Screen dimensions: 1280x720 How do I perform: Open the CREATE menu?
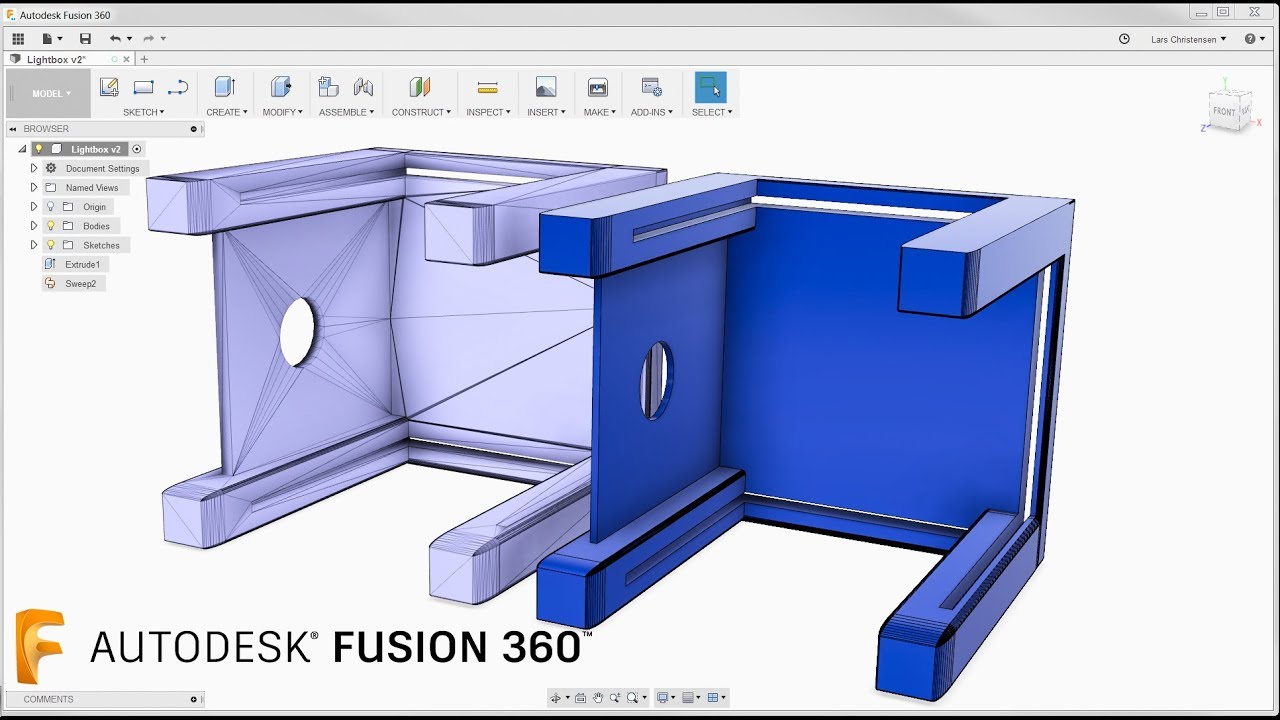[227, 112]
